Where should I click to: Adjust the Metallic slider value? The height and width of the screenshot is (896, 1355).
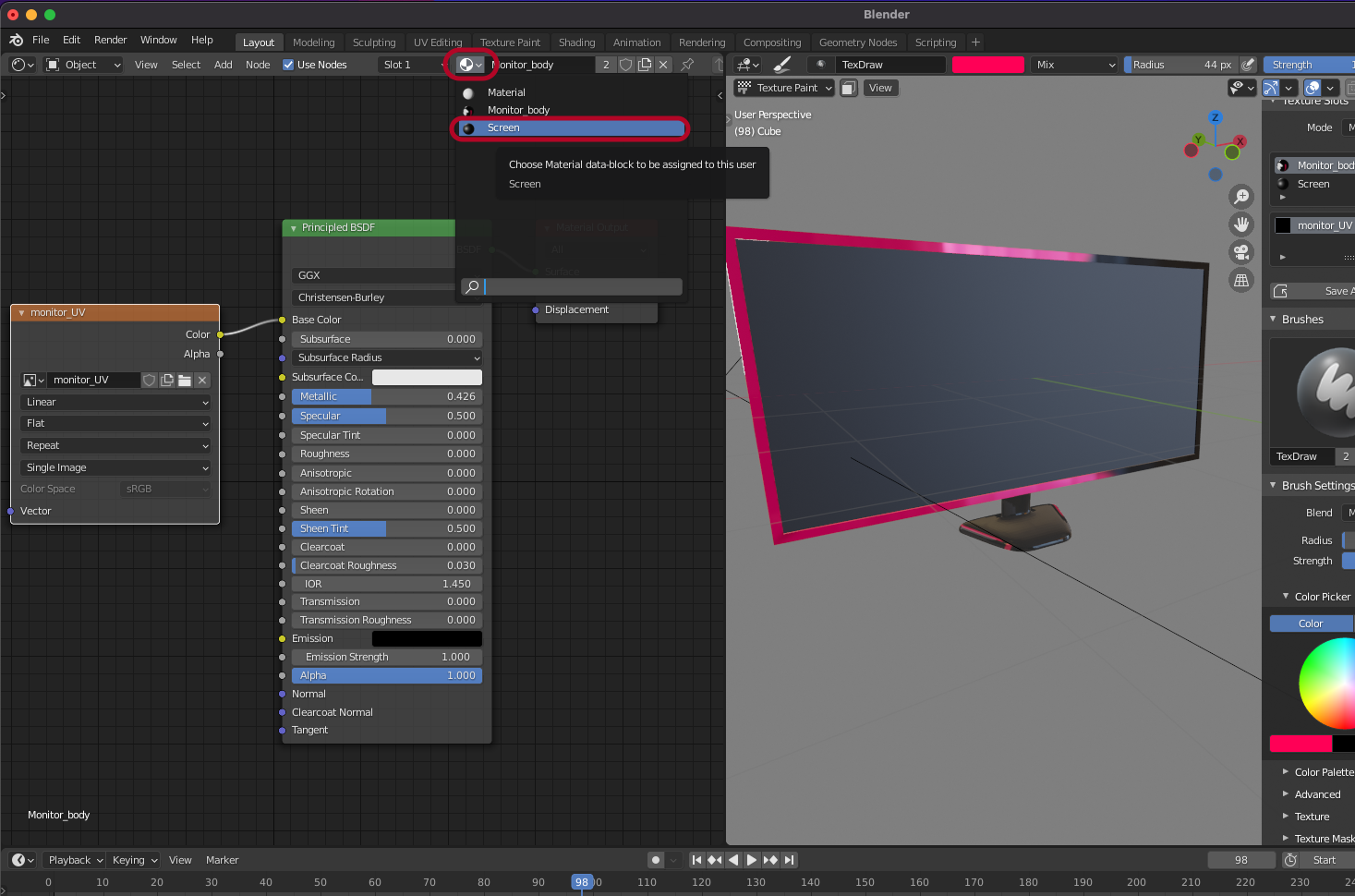[387, 396]
